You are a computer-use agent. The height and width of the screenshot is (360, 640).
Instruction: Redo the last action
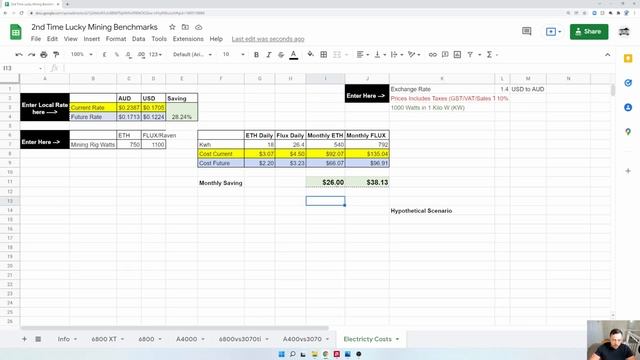(x=31, y=55)
